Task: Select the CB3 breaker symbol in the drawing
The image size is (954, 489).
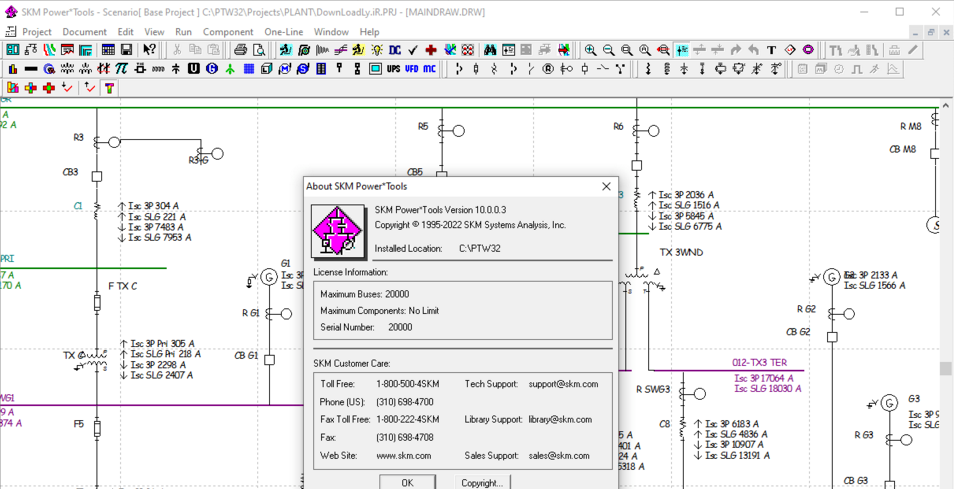Action: (96, 176)
